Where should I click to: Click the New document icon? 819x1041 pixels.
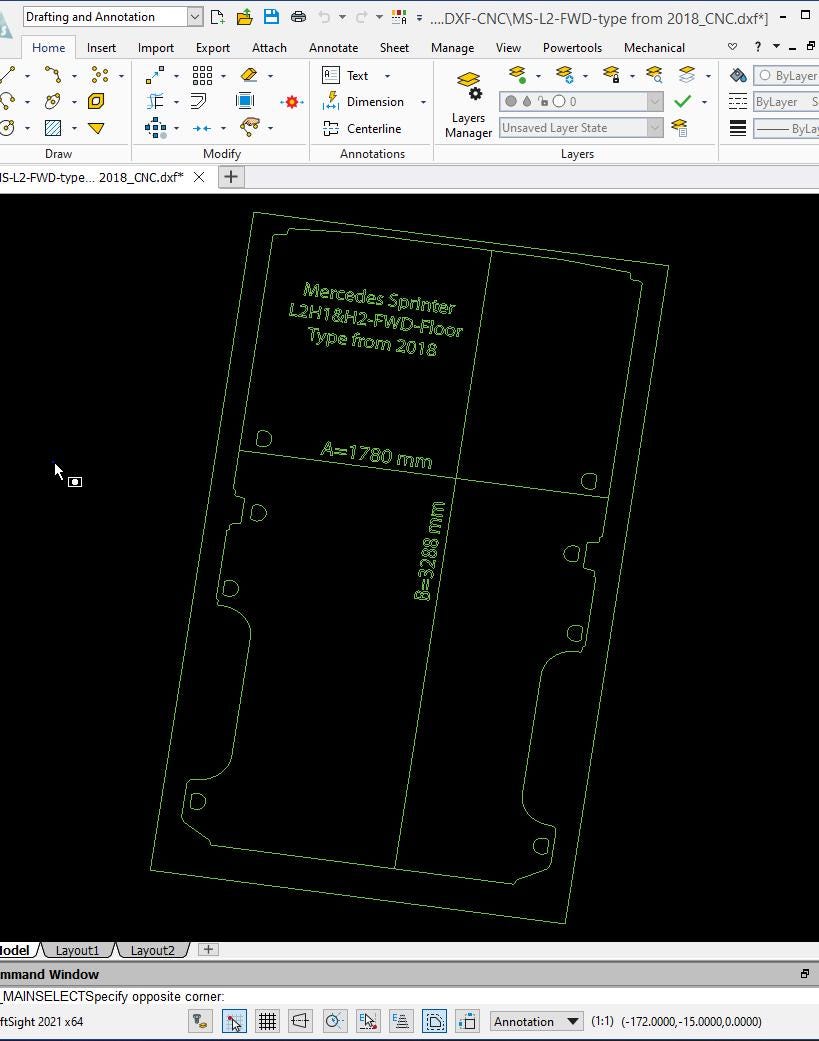click(x=217, y=17)
